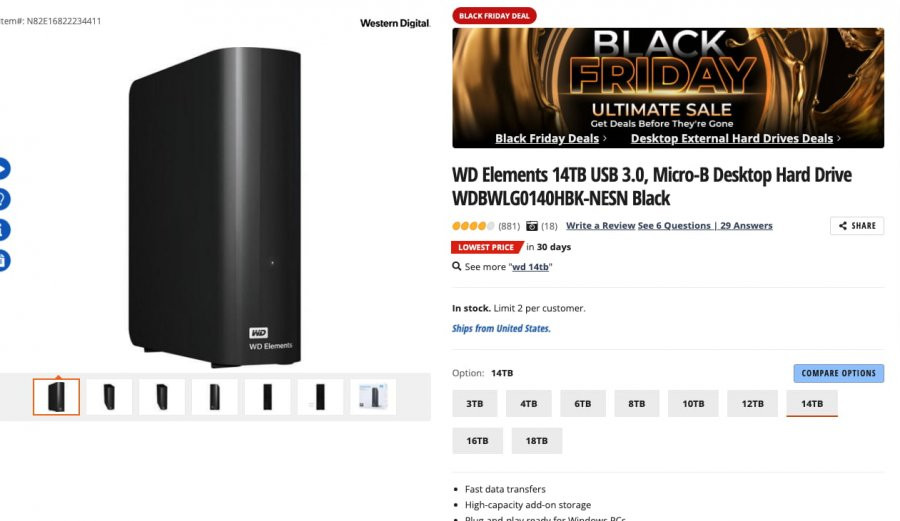The image size is (900, 521).
Task: Click the Share button
Action: [856, 225]
